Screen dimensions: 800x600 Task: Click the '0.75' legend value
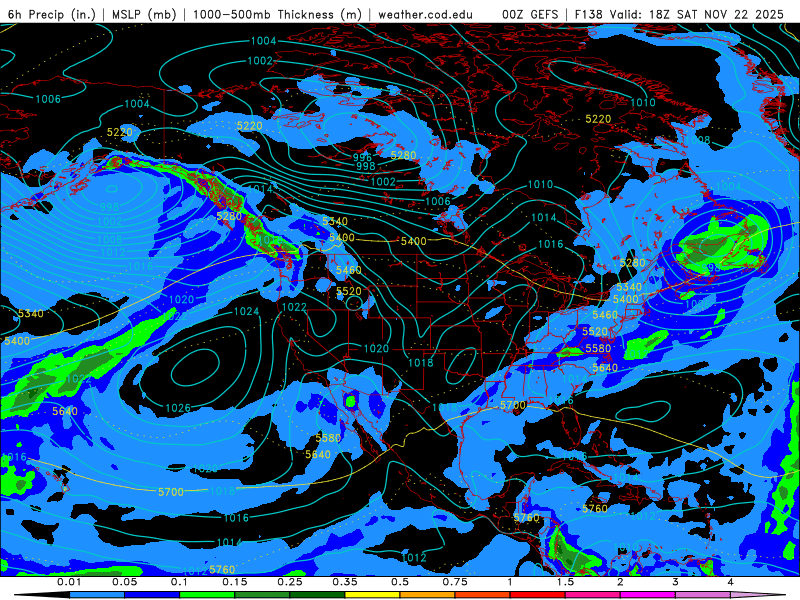tap(455, 582)
